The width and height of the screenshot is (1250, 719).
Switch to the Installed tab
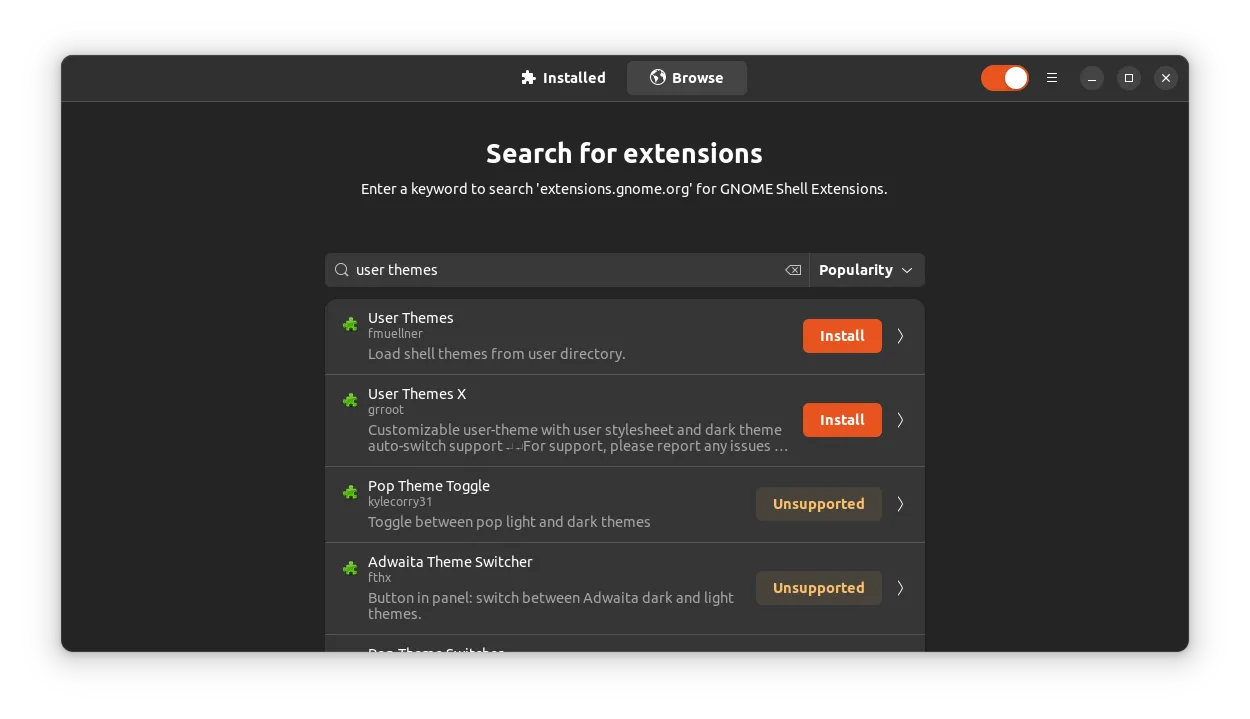pyautogui.click(x=563, y=77)
